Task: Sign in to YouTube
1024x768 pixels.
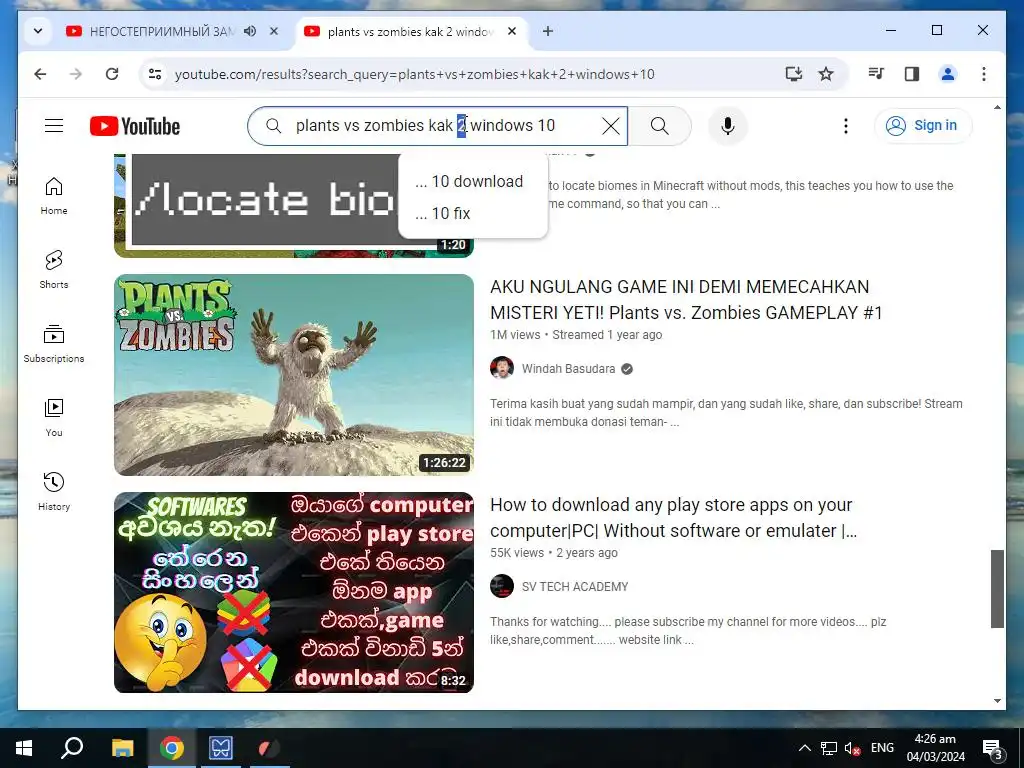Action: point(923,125)
